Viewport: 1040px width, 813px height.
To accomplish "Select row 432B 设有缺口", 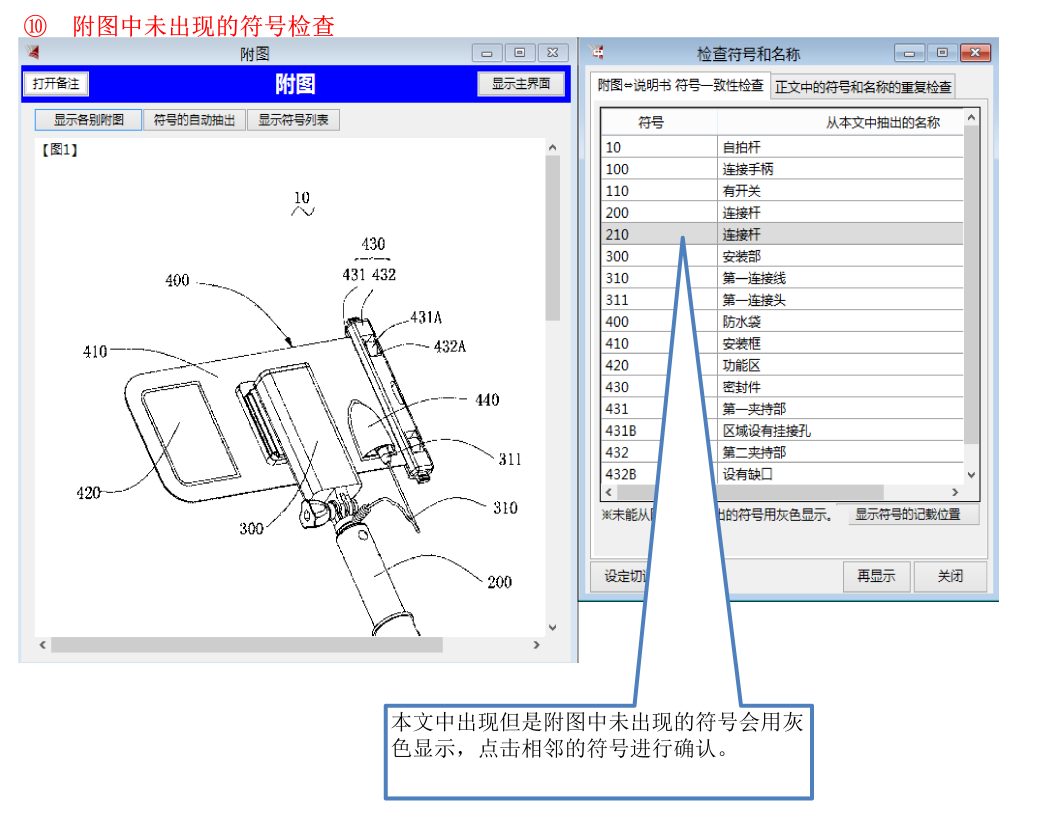I will point(782,475).
